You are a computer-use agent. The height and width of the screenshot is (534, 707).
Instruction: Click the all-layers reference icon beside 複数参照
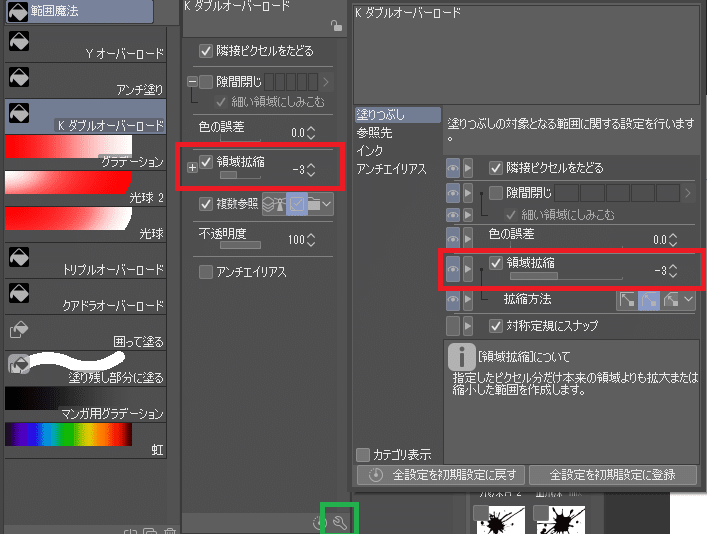[x=268, y=204]
